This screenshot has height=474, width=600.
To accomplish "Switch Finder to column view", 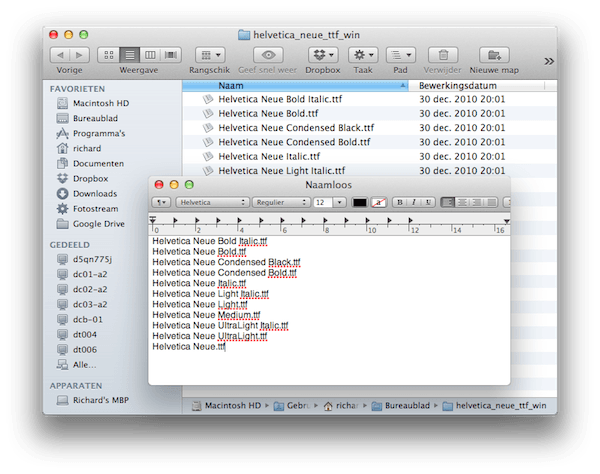I will pos(150,55).
